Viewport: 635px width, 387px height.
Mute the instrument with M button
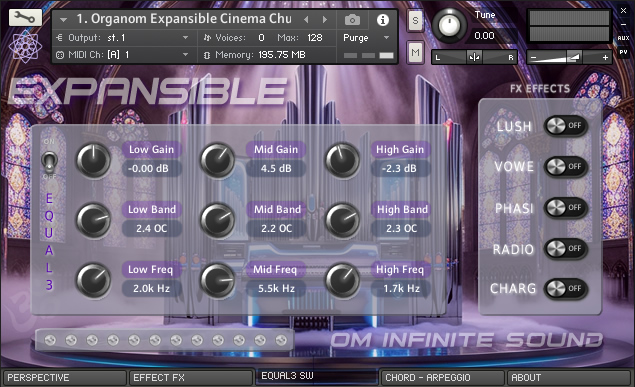pyautogui.click(x=415, y=52)
